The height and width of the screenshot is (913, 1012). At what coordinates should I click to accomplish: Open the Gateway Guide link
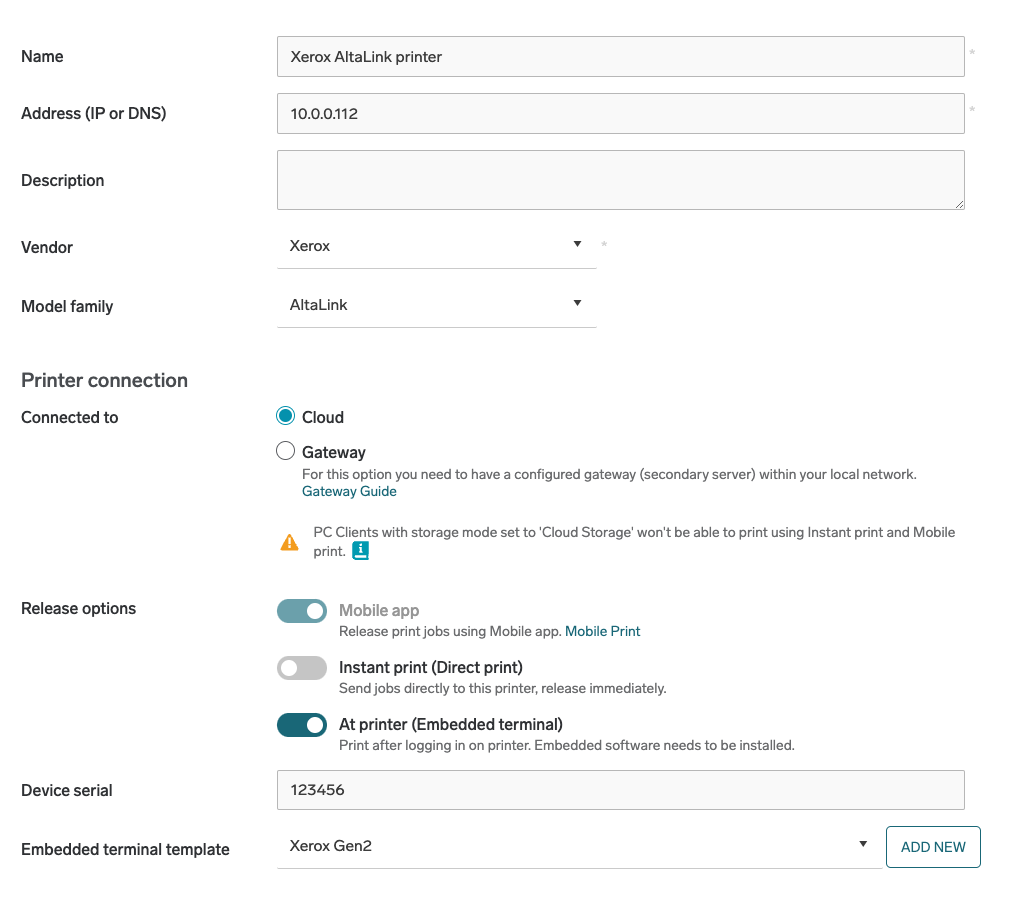(x=349, y=492)
